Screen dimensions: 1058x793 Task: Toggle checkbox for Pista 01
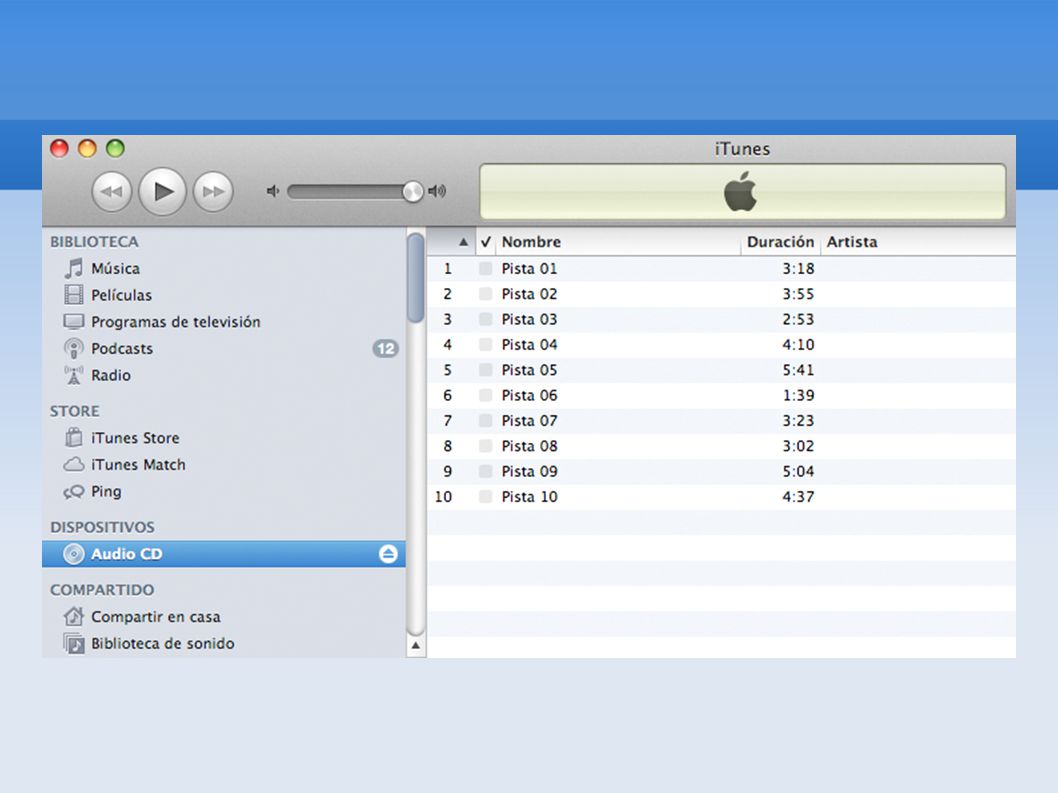[485, 269]
